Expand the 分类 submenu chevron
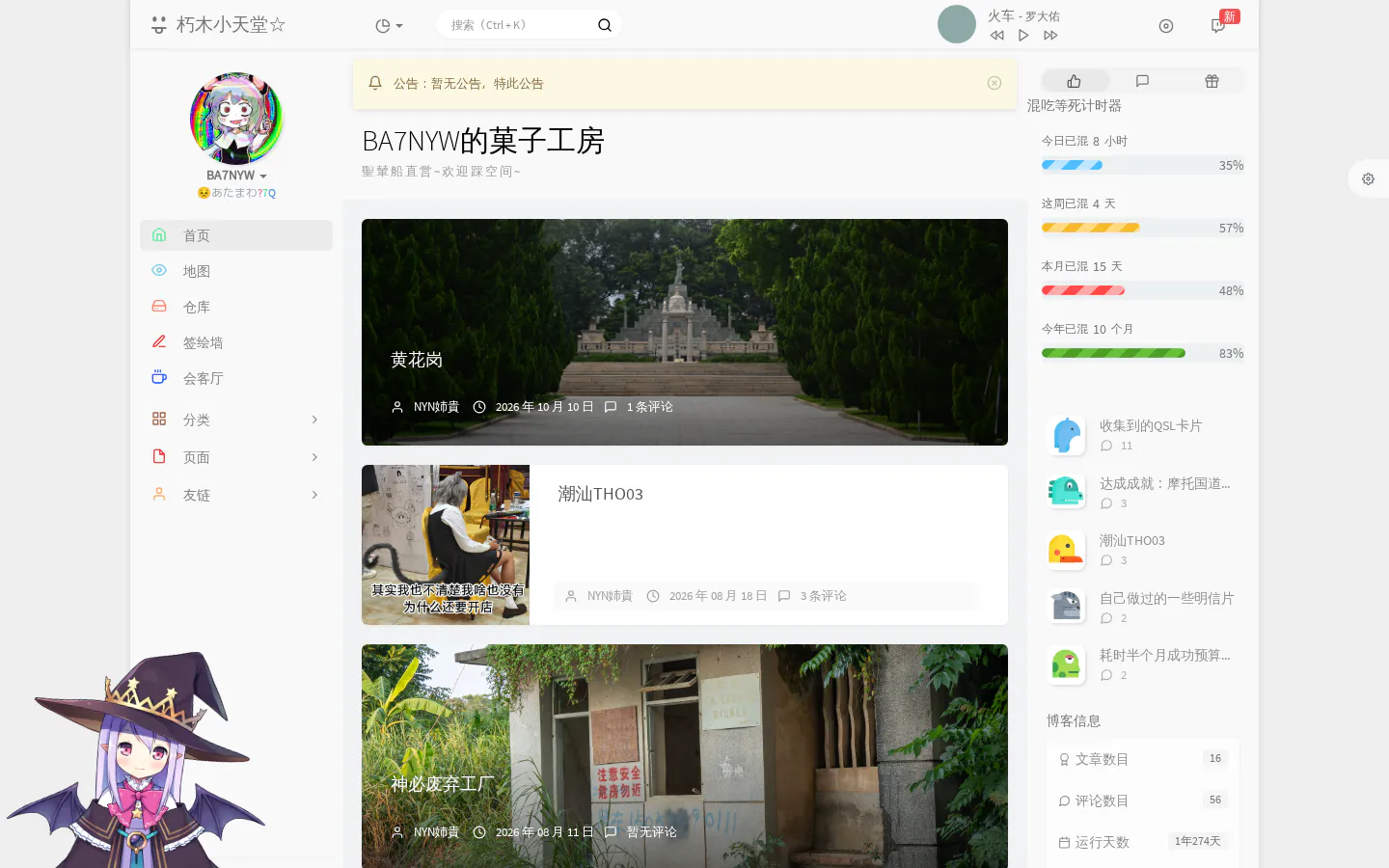The width and height of the screenshot is (1389, 868). tap(314, 420)
